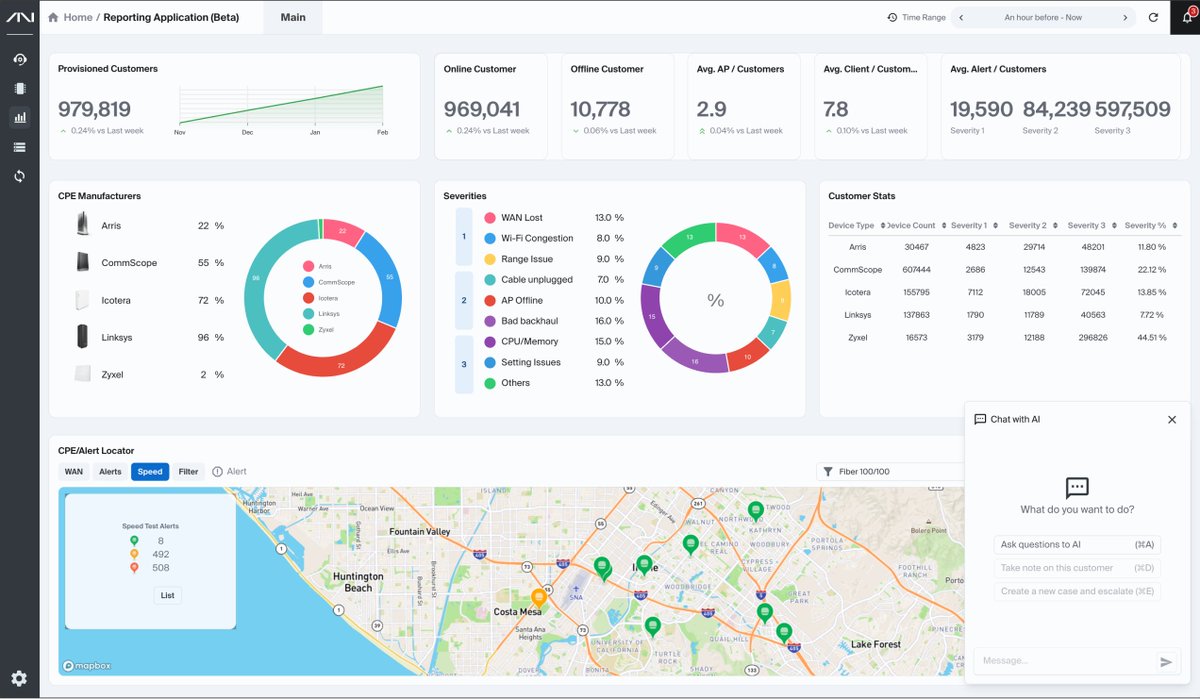Open the settings gear at bottom left
This screenshot has width=1200, height=699.
[x=19, y=676]
